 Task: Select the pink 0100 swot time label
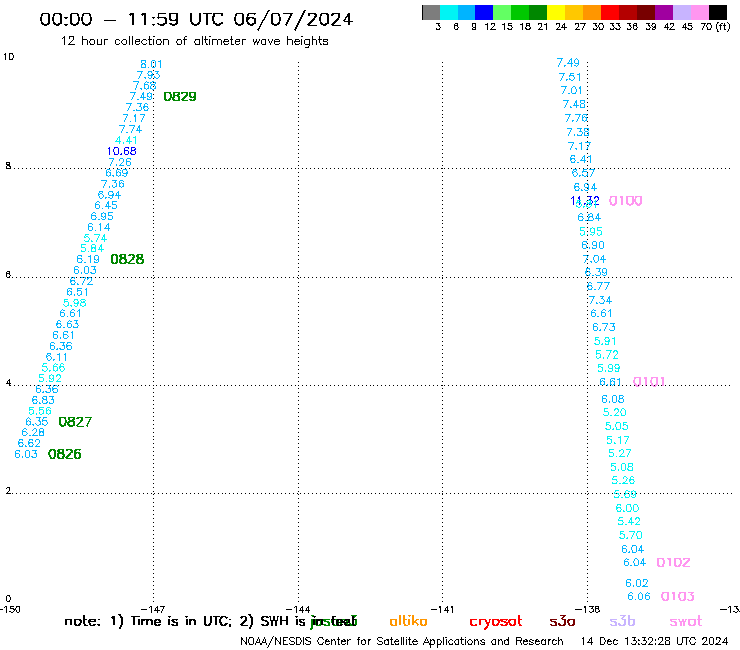pos(625,201)
